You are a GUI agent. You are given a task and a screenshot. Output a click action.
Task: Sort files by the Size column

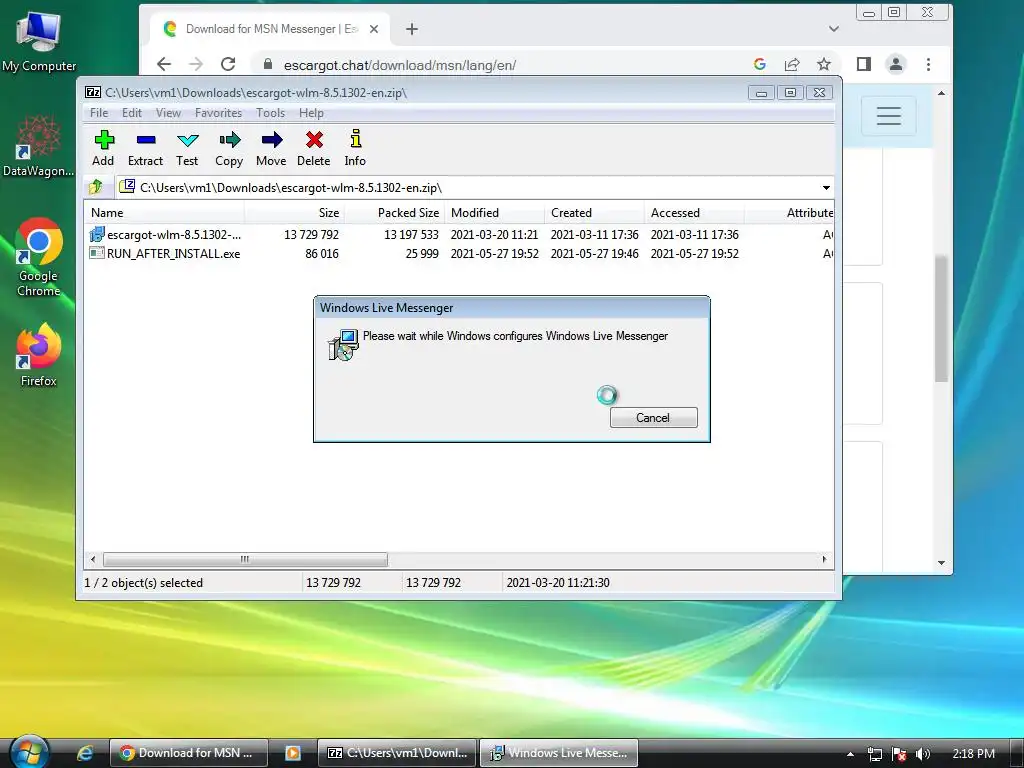tap(294, 213)
